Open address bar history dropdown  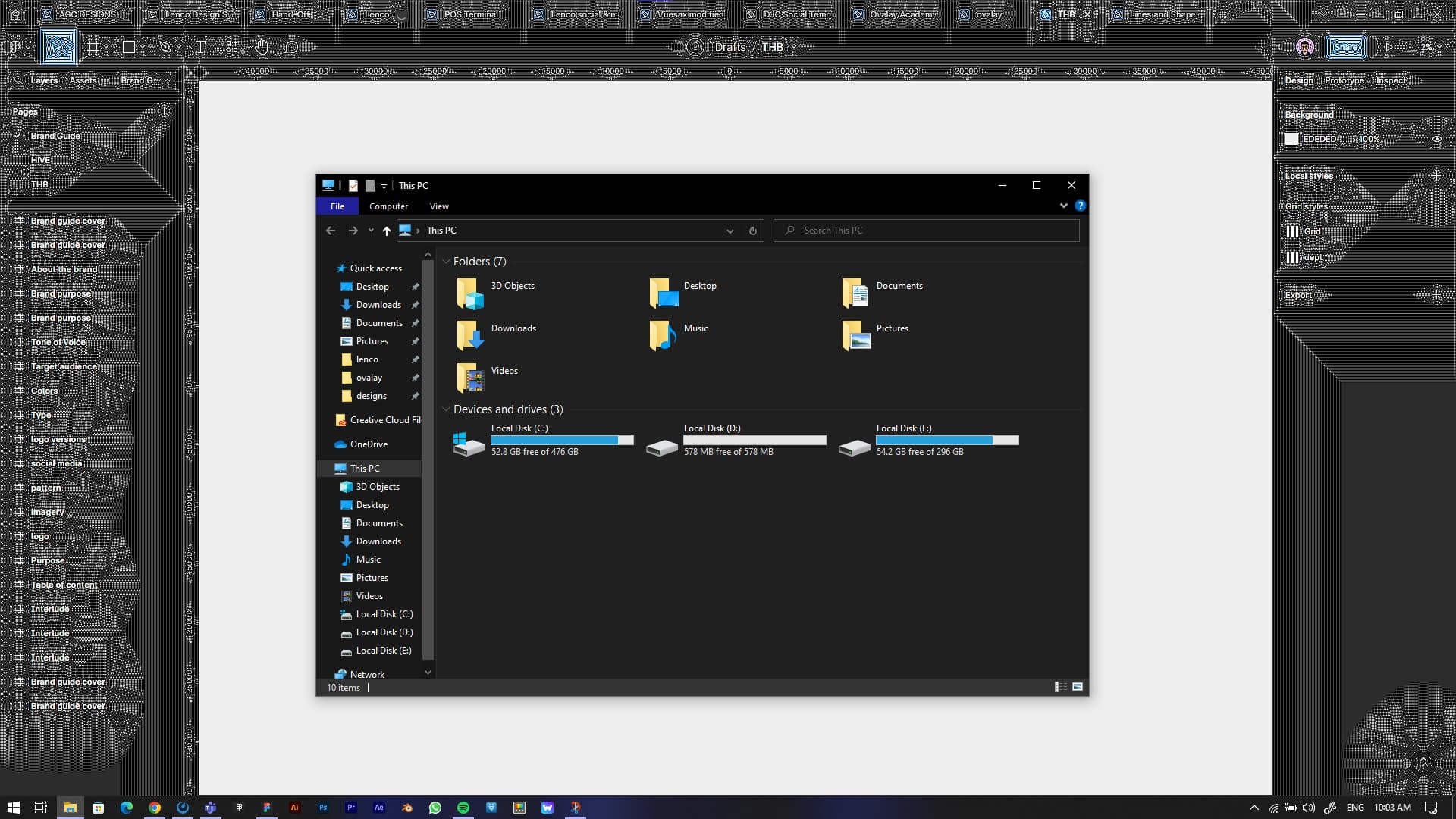click(x=730, y=231)
